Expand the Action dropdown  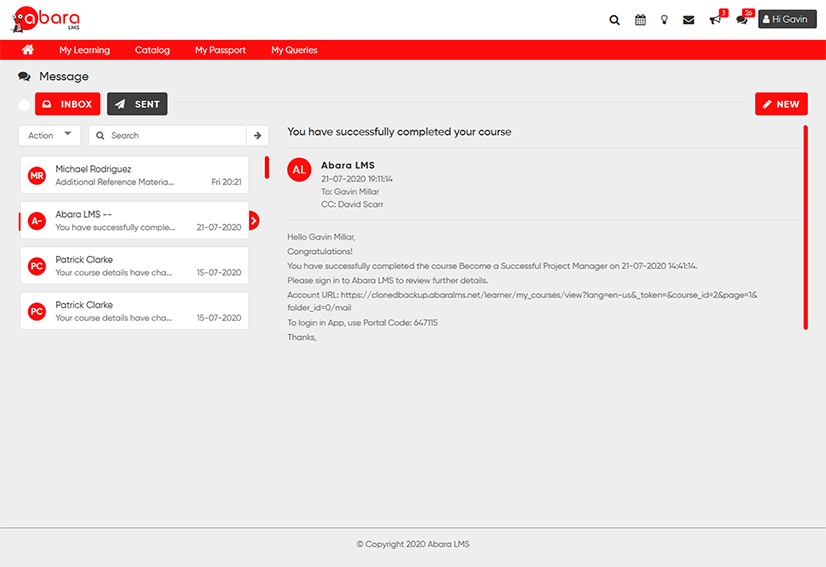pos(50,135)
